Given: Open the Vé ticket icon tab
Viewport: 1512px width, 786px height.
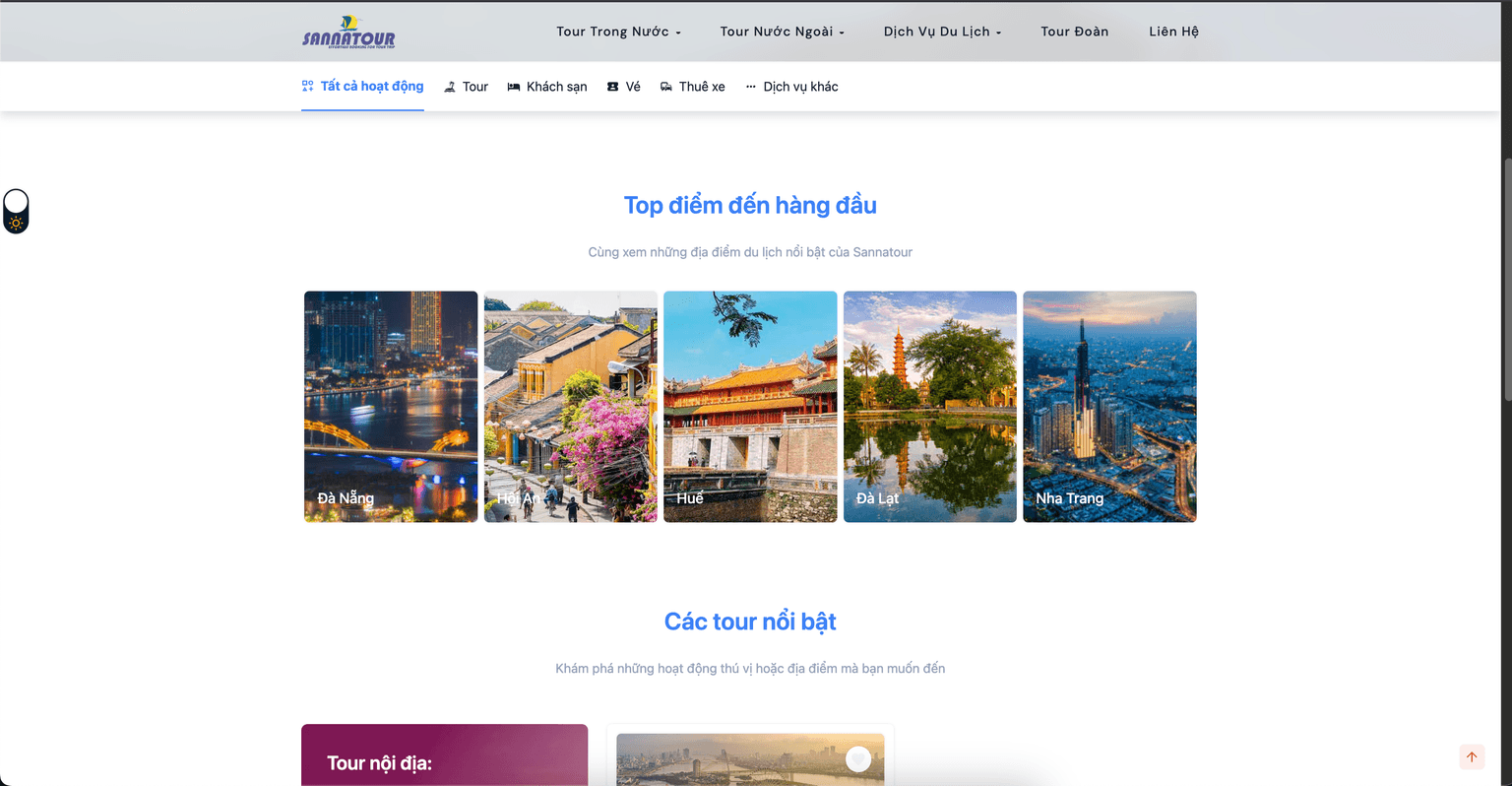Looking at the screenshot, I should coord(612,87).
